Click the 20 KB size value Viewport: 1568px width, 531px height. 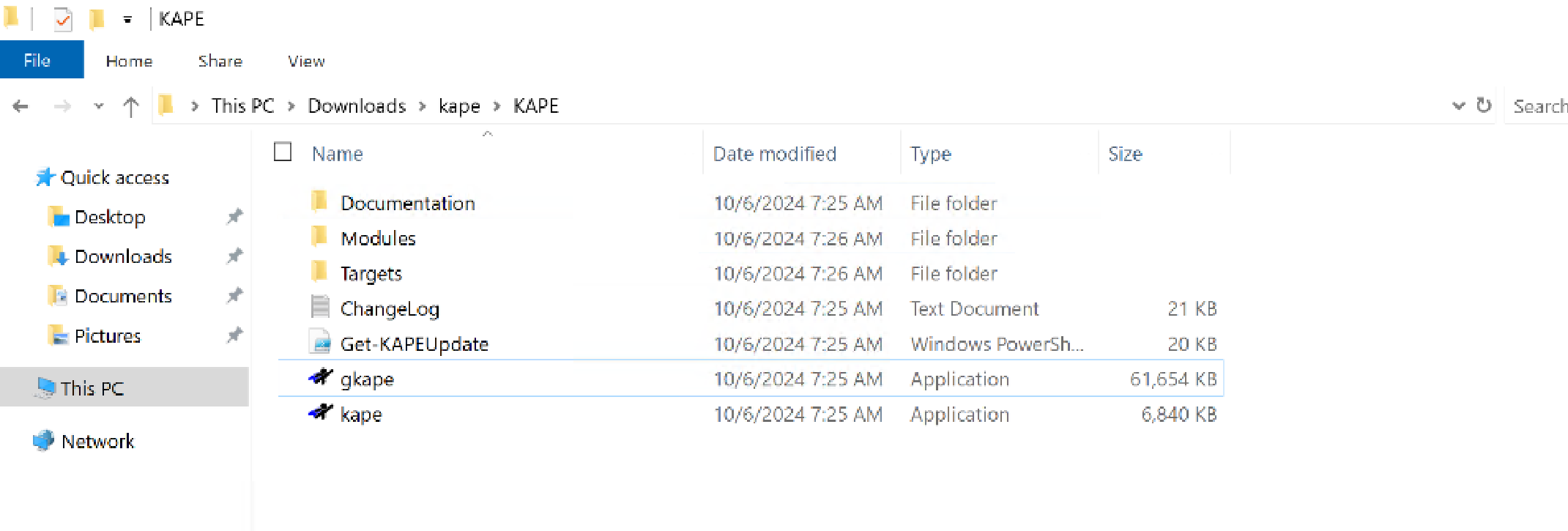click(x=1192, y=344)
